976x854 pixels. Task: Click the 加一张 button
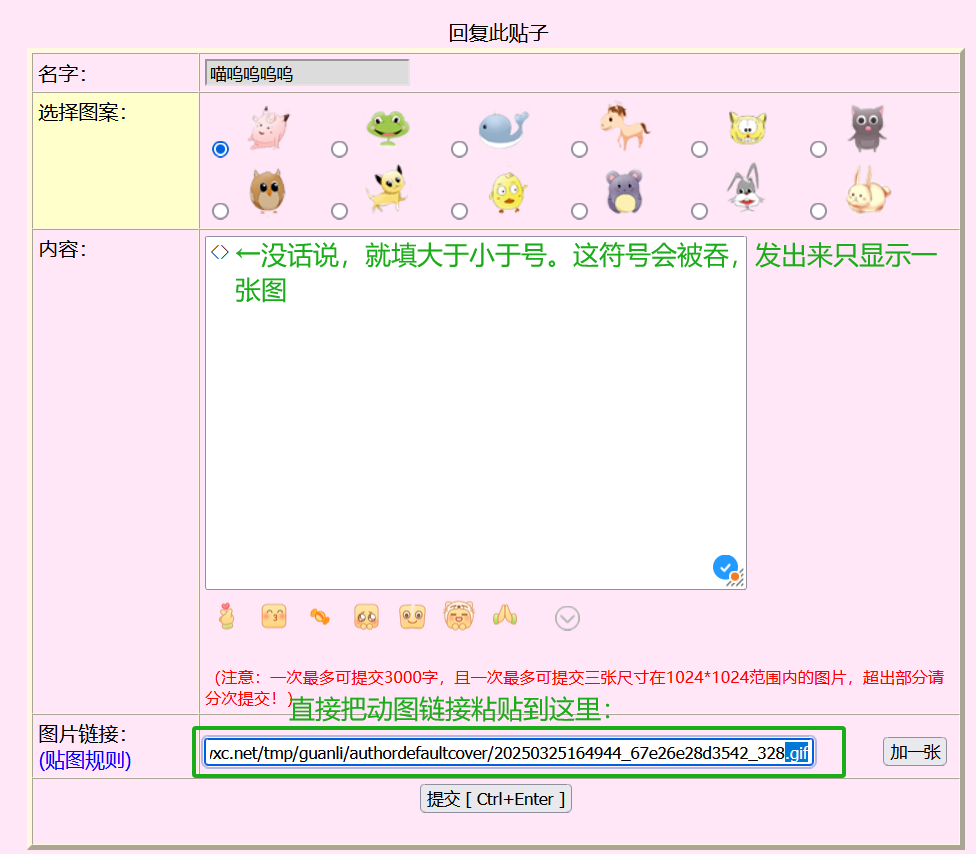(914, 752)
